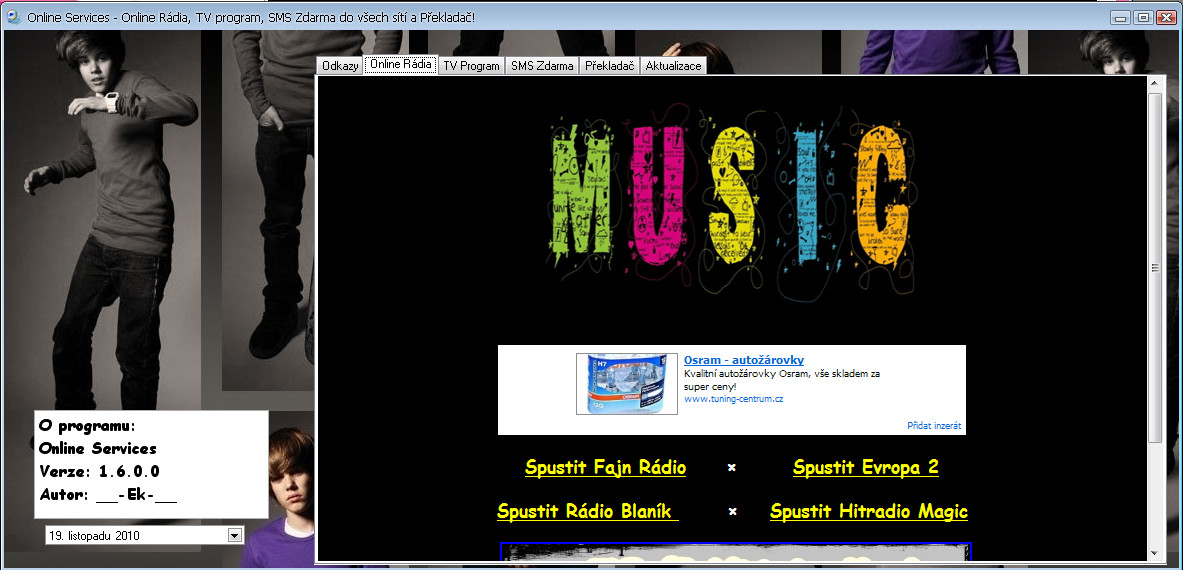Open the Překladač tab
Screen dimensions: 1183x570
pyautogui.click(x=610, y=66)
